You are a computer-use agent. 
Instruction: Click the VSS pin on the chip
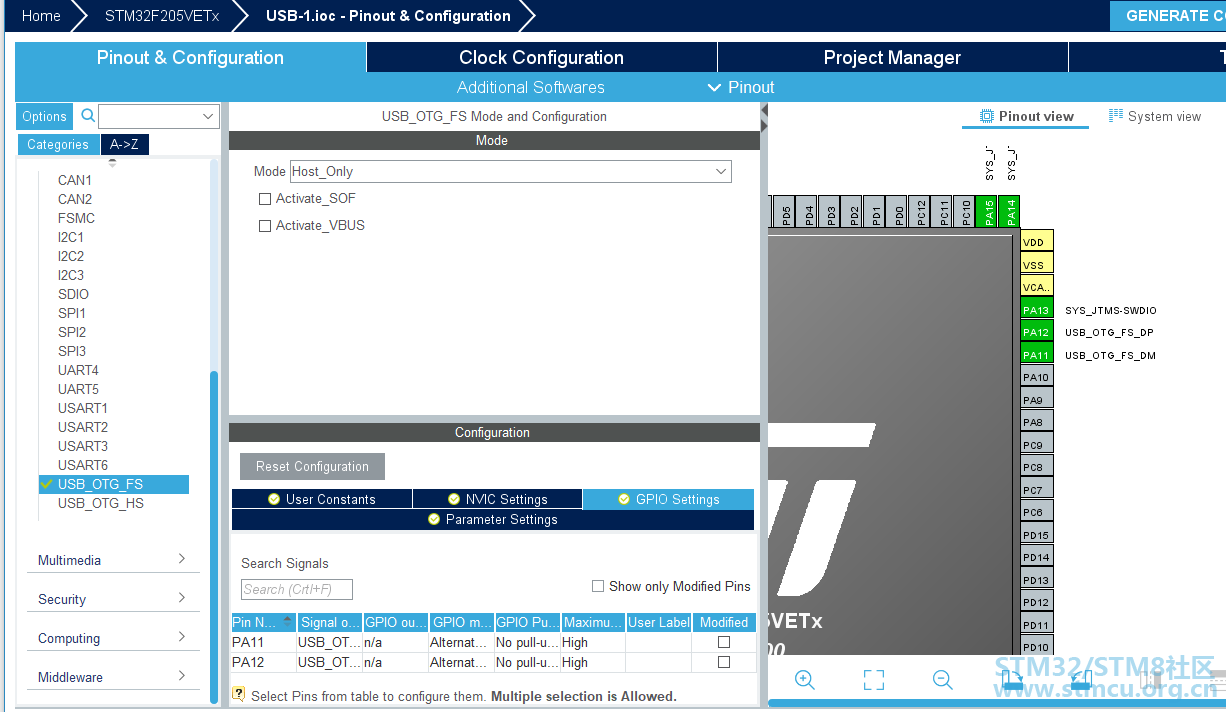click(1036, 265)
